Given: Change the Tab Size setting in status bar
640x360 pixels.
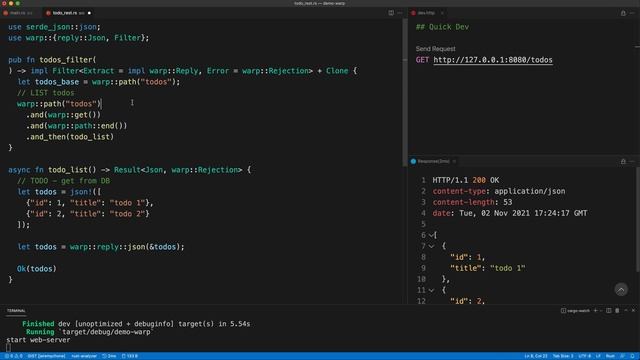Looking at the screenshot, I should (562, 356).
